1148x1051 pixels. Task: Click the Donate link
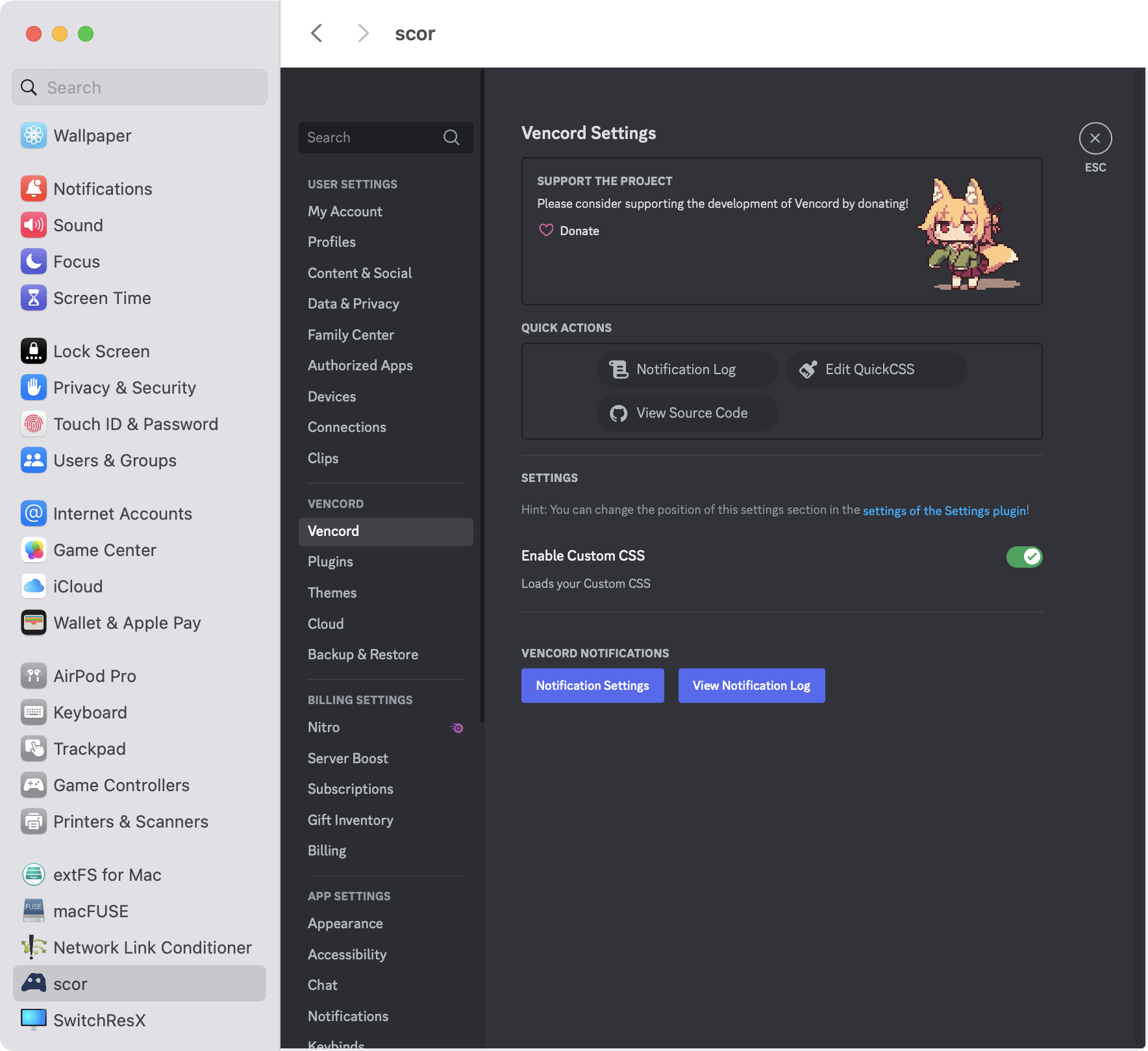(x=579, y=231)
